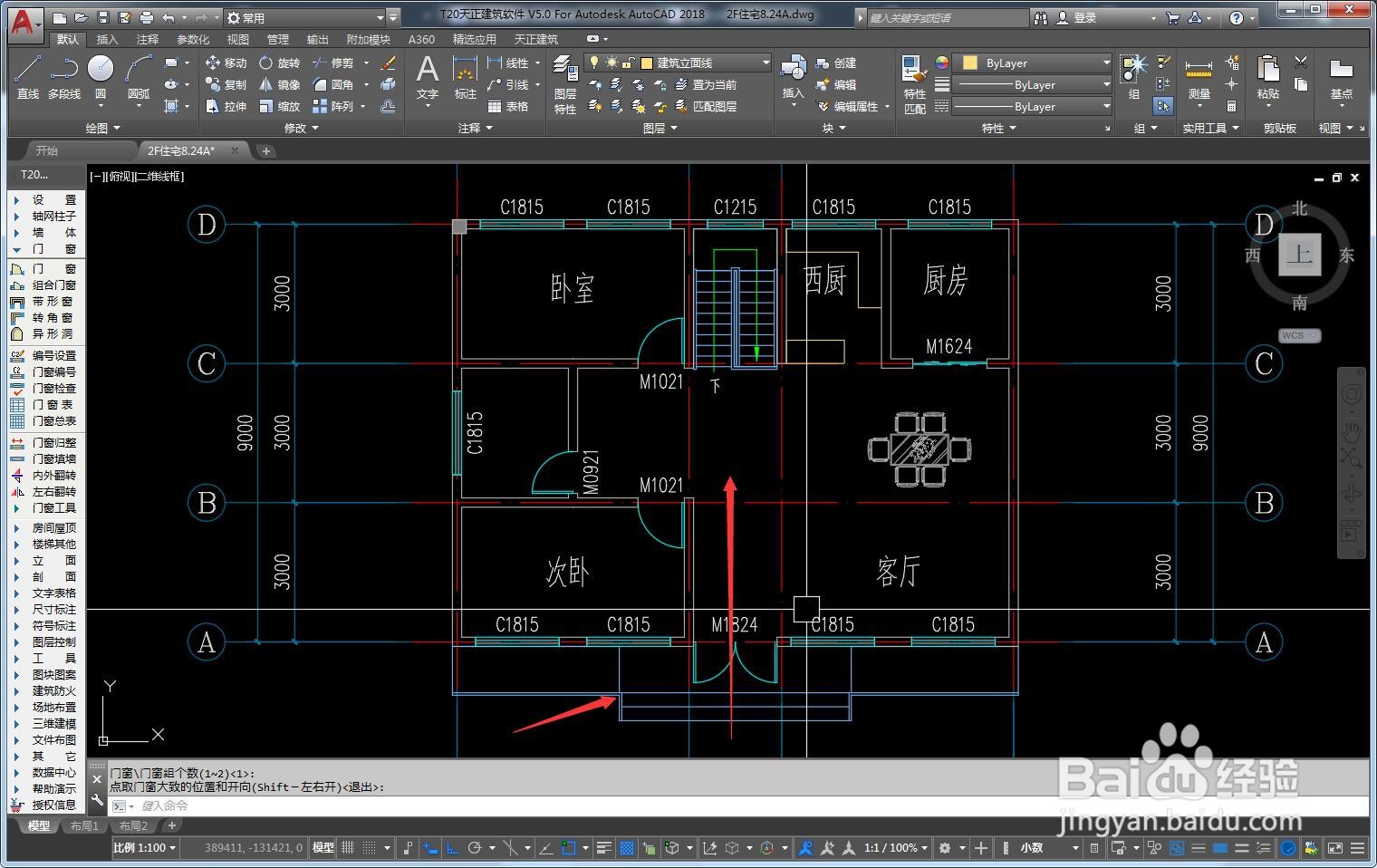This screenshot has height=868, width=1377.
Task: Toggle Ortho mode in status bar
Action: click(x=451, y=848)
